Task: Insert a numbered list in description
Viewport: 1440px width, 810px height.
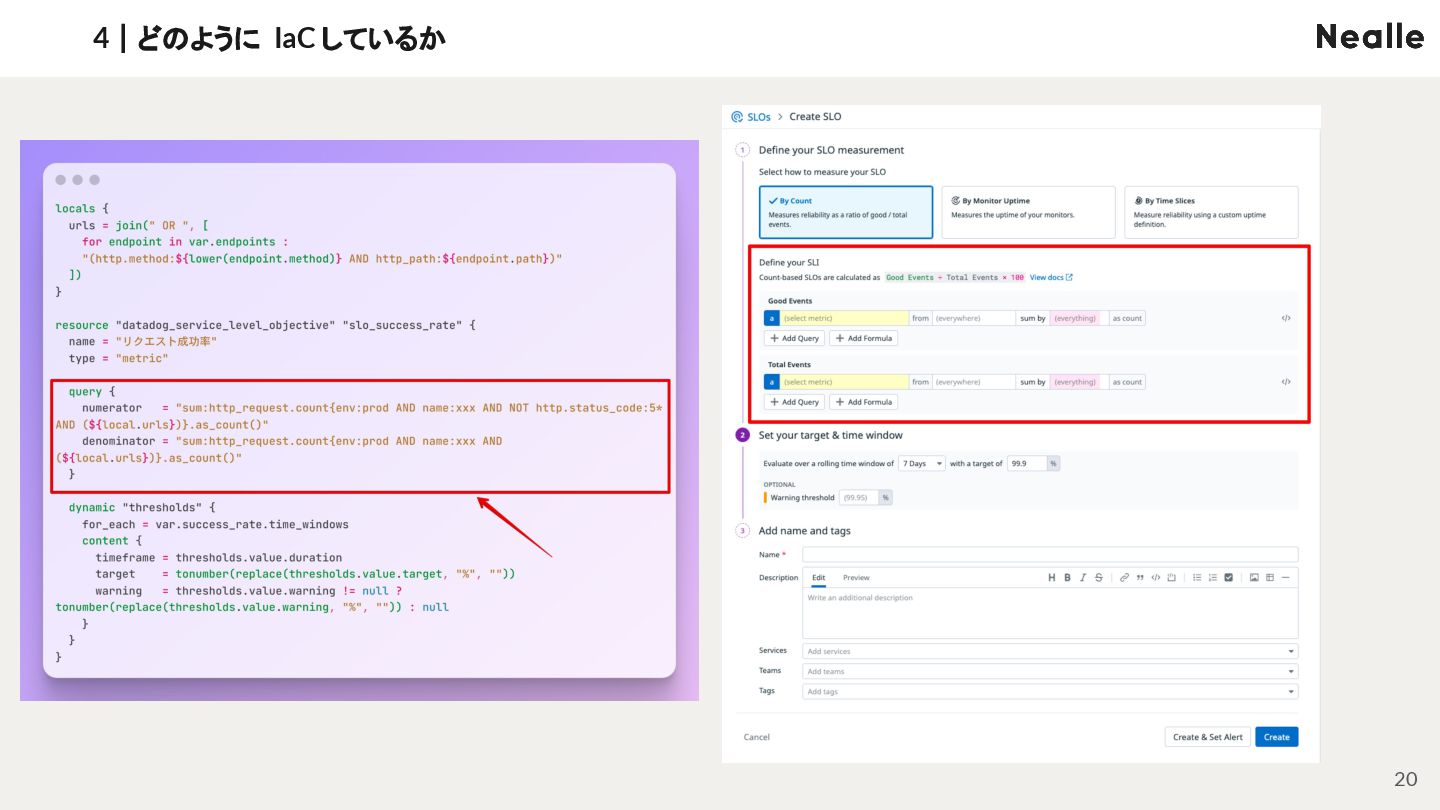Action: pyautogui.click(x=1213, y=577)
